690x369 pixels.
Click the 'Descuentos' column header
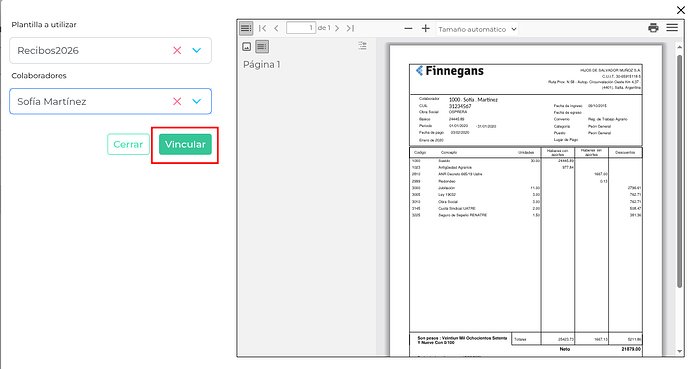[x=625, y=153]
